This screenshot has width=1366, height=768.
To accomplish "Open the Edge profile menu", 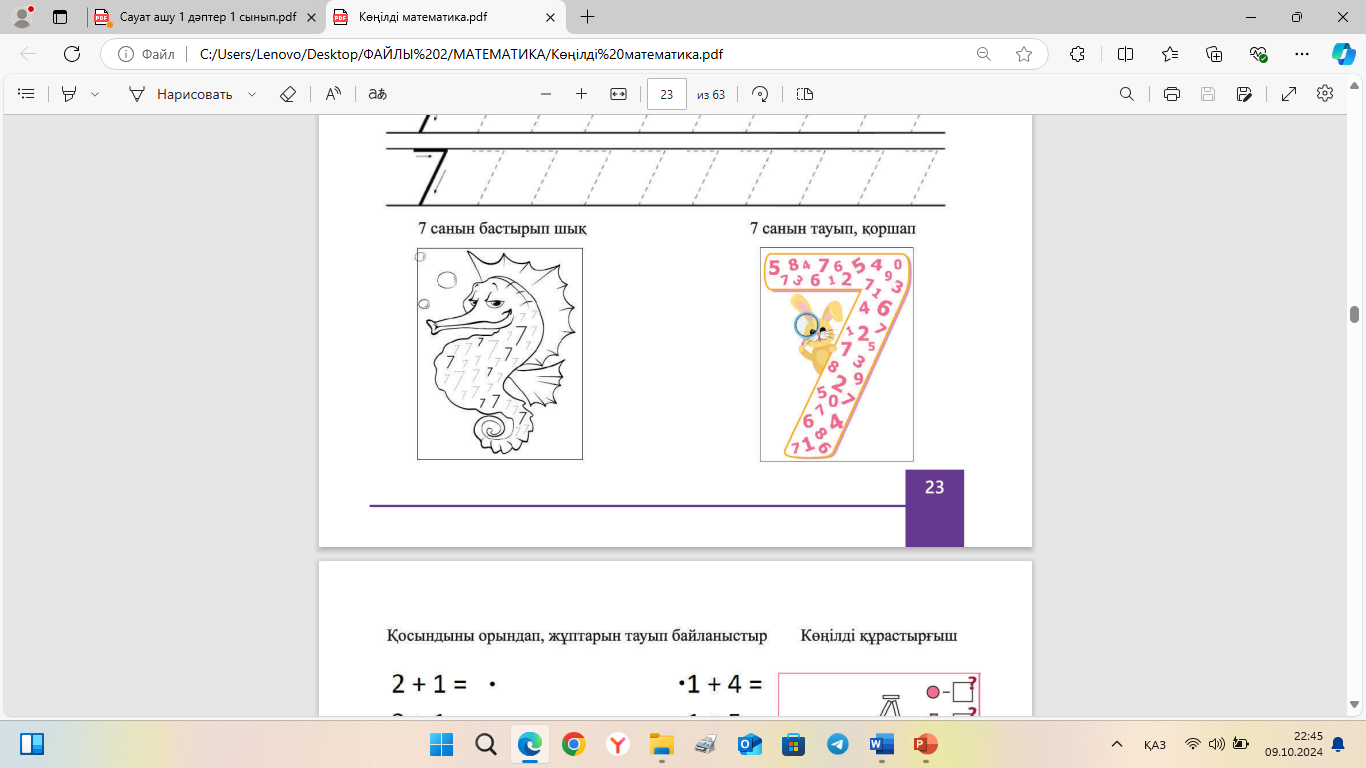I will [x=23, y=17].
